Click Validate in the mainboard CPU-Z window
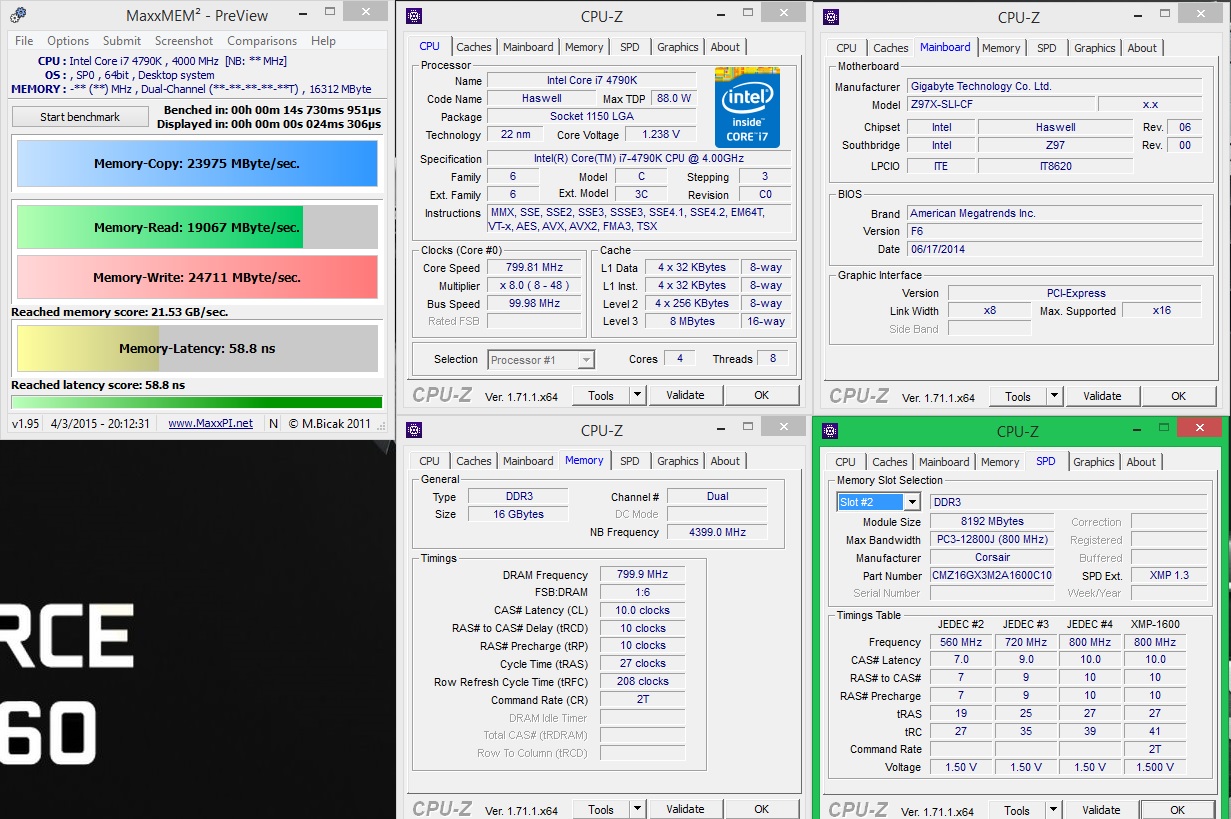 click(x=1102, y=396)
